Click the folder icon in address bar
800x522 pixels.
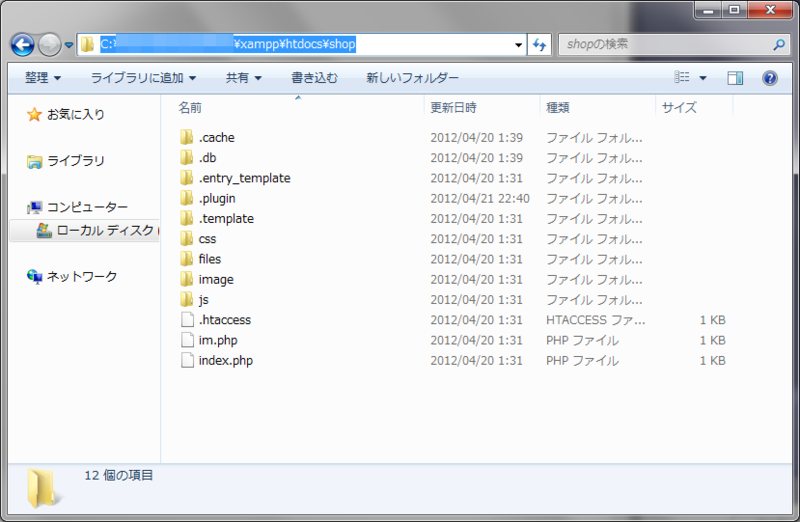(88, 44)
